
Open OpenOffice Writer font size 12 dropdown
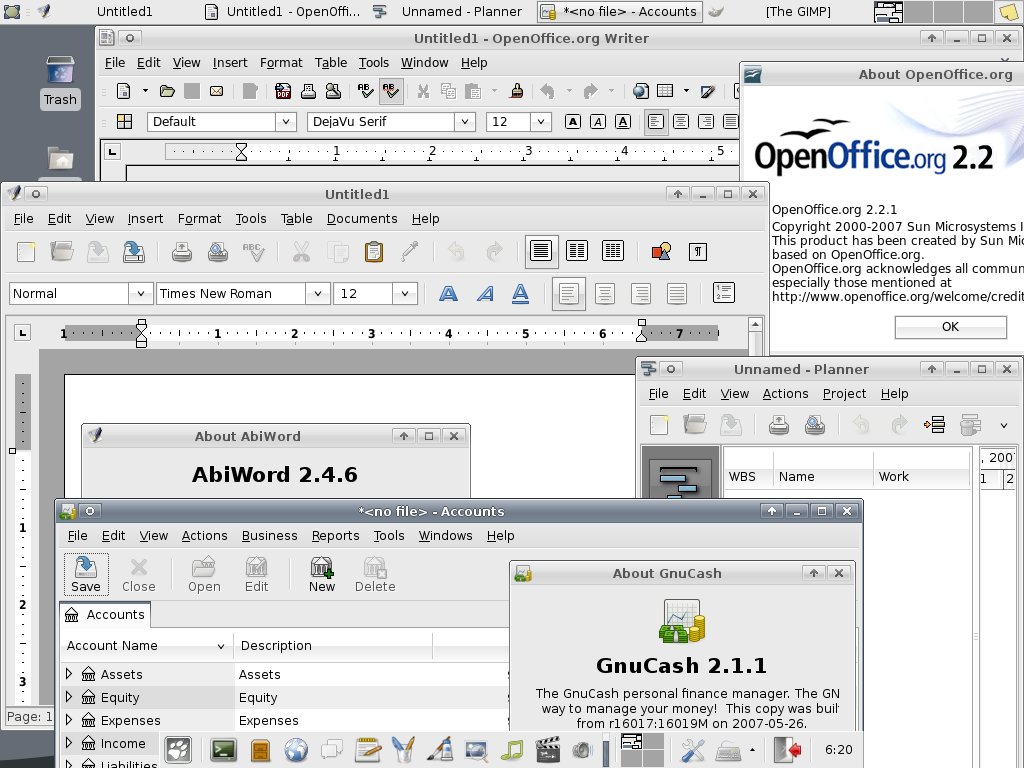pyautogui.click(x=541, y=121)
